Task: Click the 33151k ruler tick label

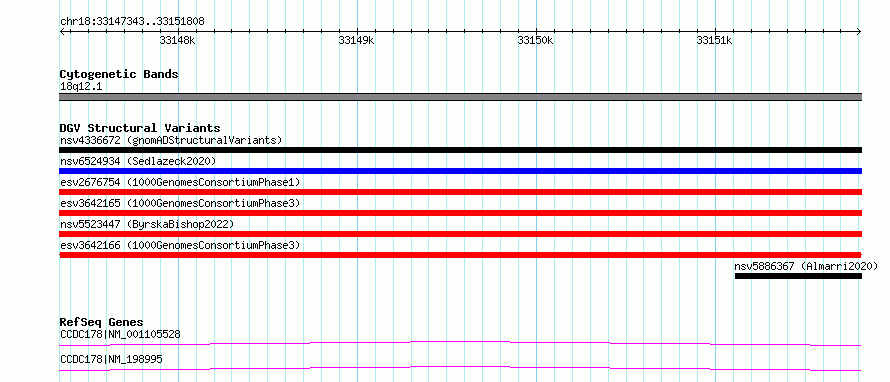Action: (714, 40)
